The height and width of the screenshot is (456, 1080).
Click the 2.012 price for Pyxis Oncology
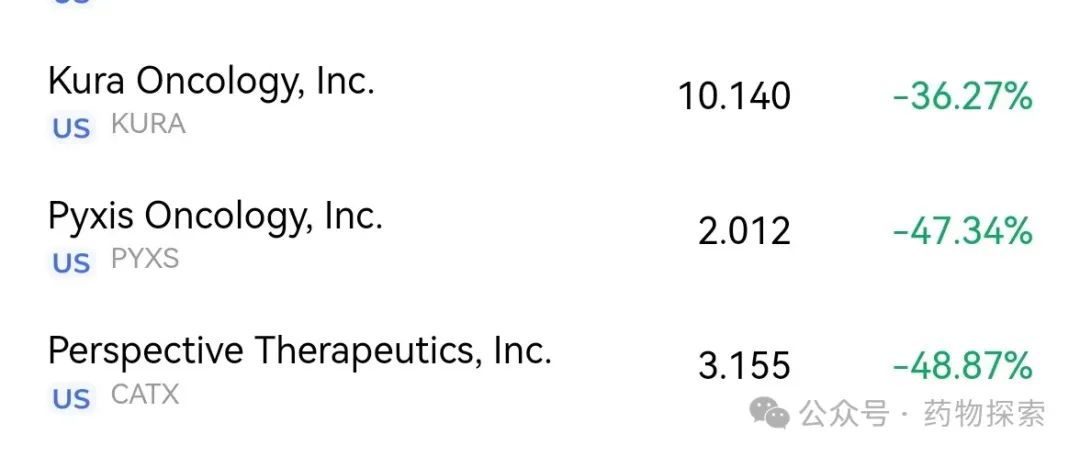[744, 232]
